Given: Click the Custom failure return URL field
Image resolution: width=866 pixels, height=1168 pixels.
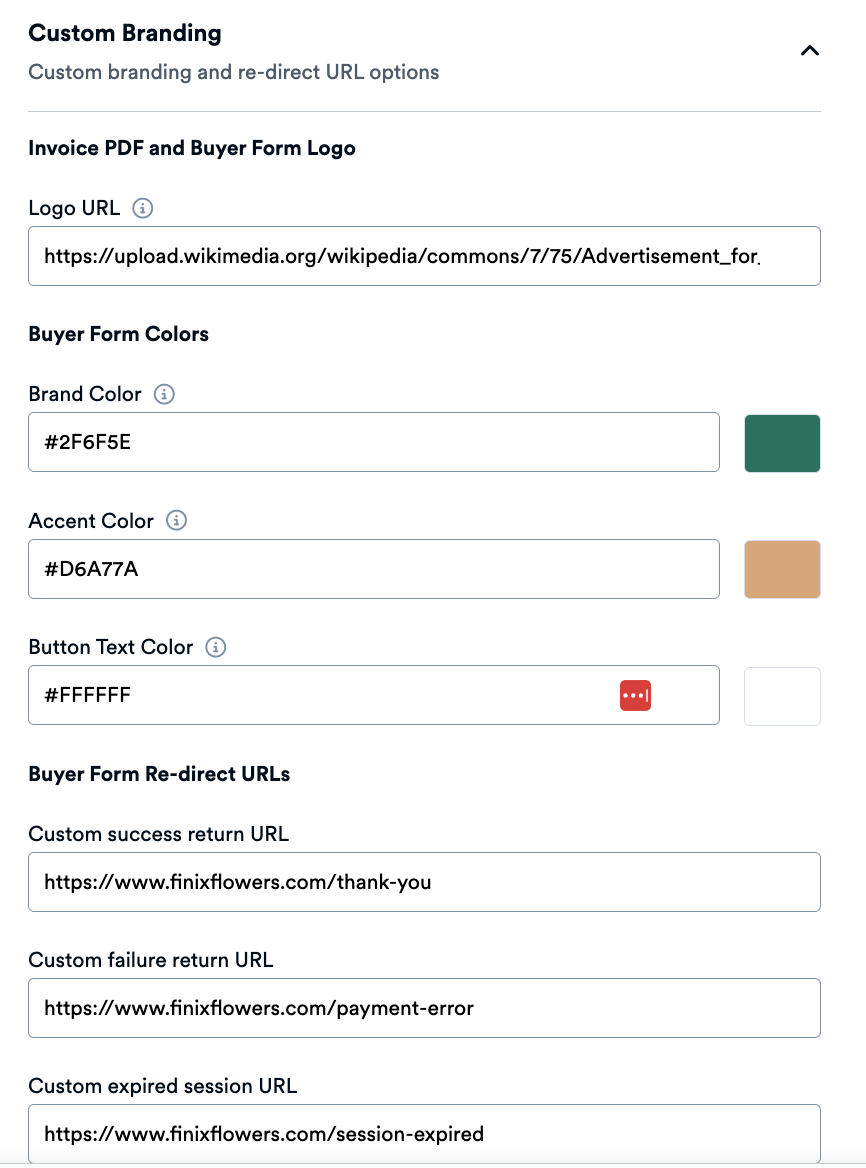Looking at the screenshot, I should tap(424, 1008).
